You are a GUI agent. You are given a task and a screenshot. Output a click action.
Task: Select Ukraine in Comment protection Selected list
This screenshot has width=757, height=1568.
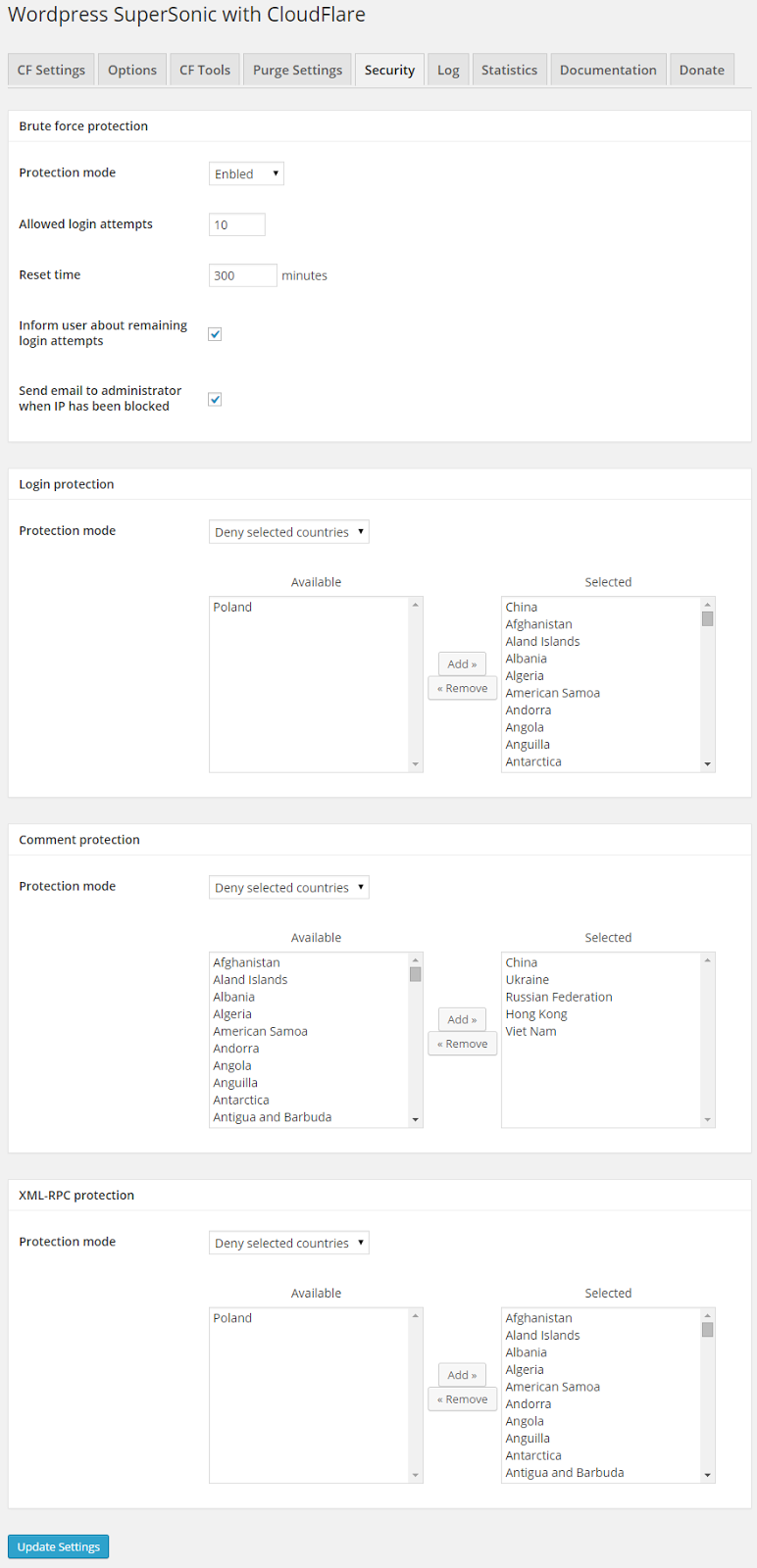click(x=528, y=980)
